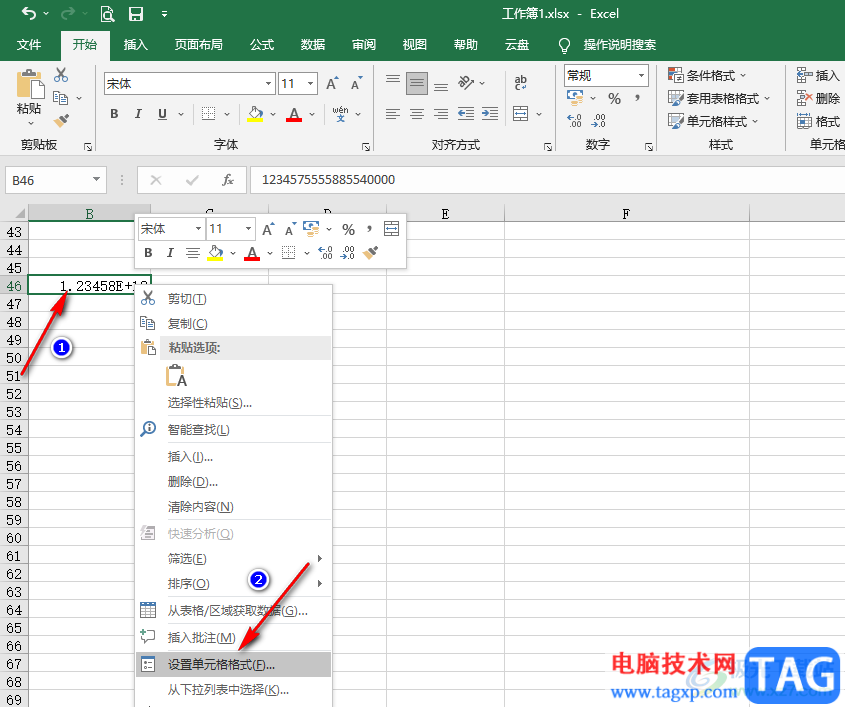The width and height of the screenshot is (845, 707).
Task: Increase font size in the ribbon
Action: (x=332, y=84)
